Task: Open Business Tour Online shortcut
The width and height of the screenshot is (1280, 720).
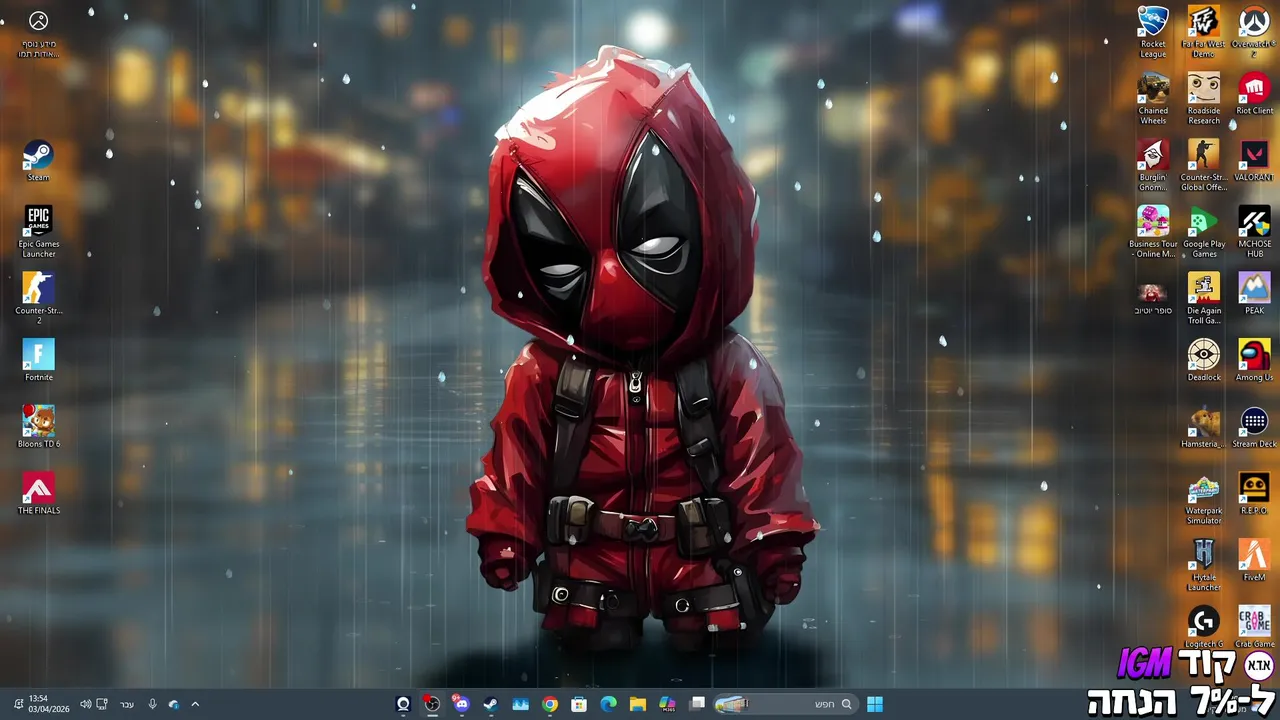Action: pos(1153,232)
